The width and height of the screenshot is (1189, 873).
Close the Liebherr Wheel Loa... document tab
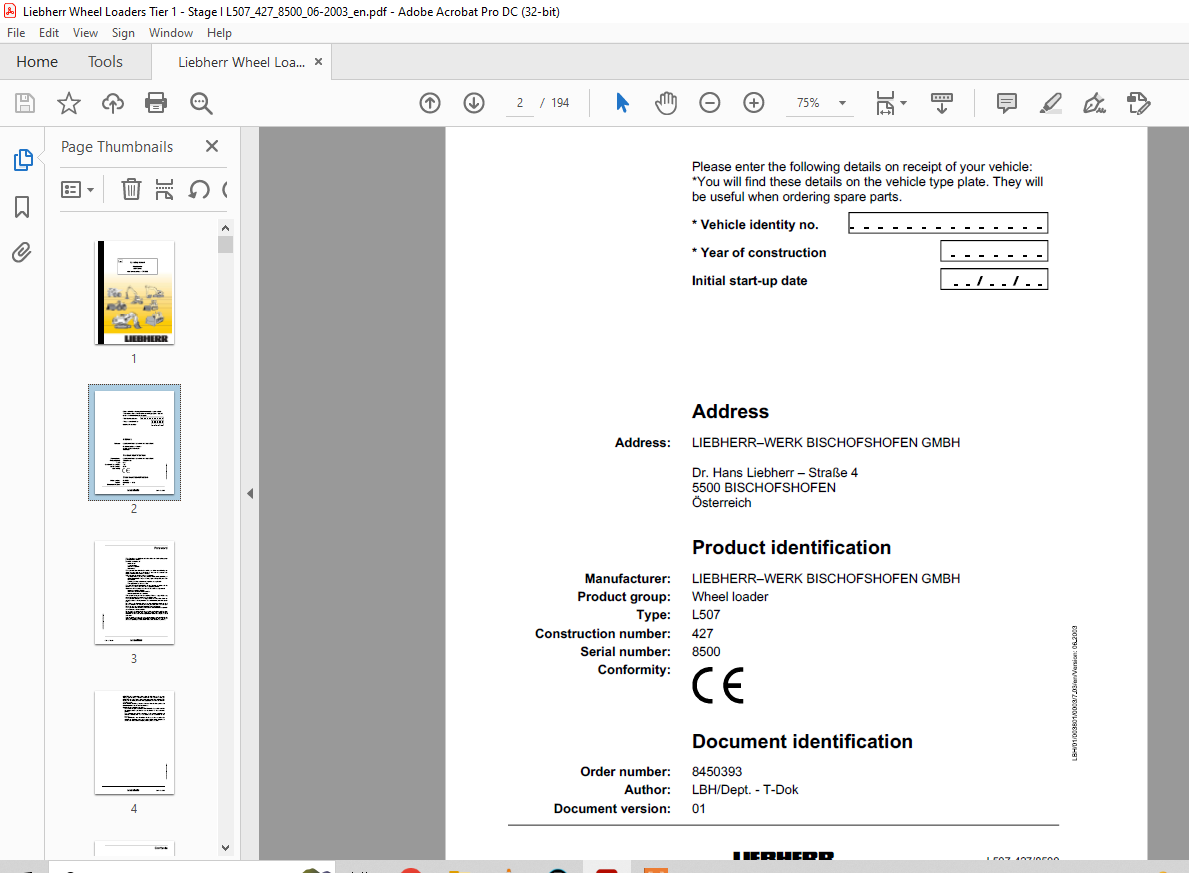pyautogui.click(x=318, y=62)
